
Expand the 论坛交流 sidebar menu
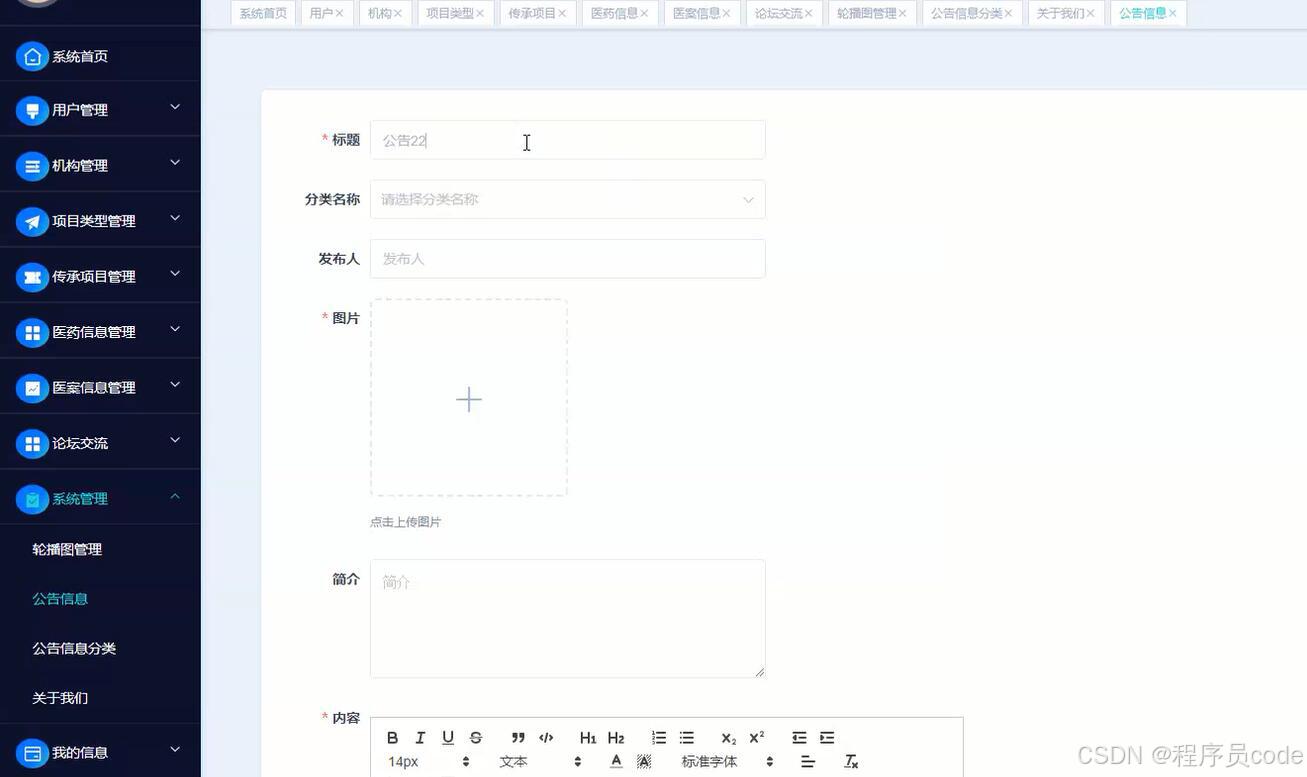(x=100, y=443)
